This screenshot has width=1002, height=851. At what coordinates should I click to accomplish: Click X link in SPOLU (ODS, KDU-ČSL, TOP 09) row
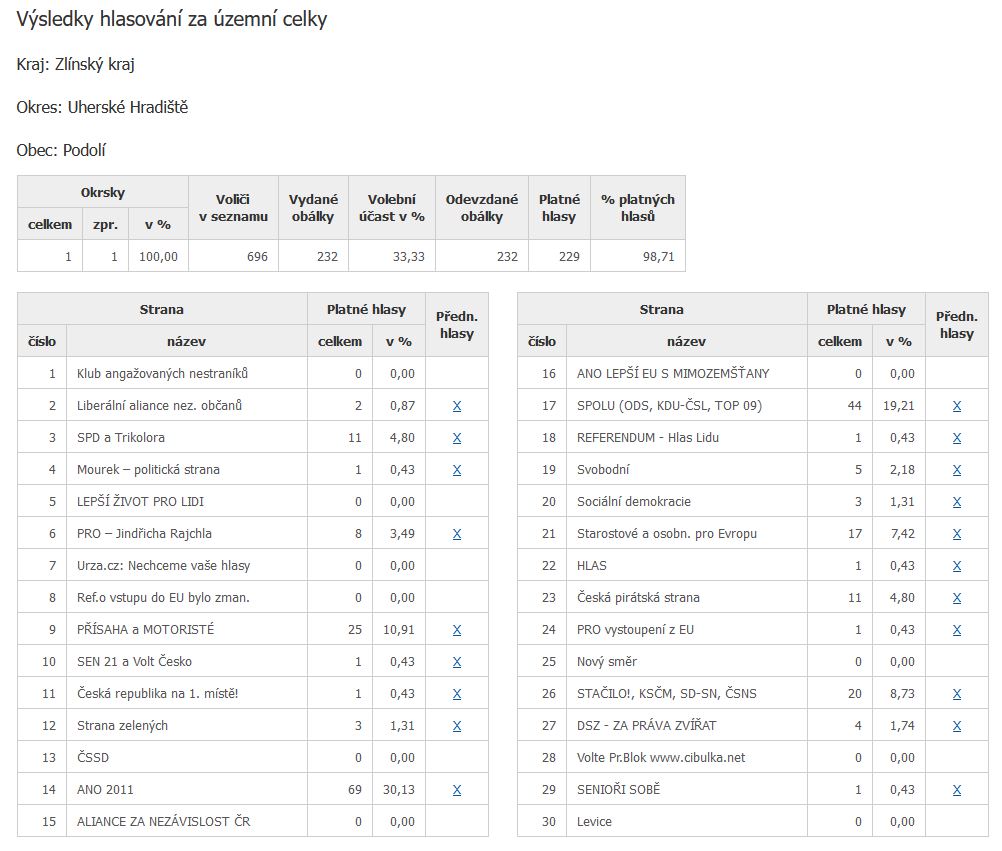(957, 406)
